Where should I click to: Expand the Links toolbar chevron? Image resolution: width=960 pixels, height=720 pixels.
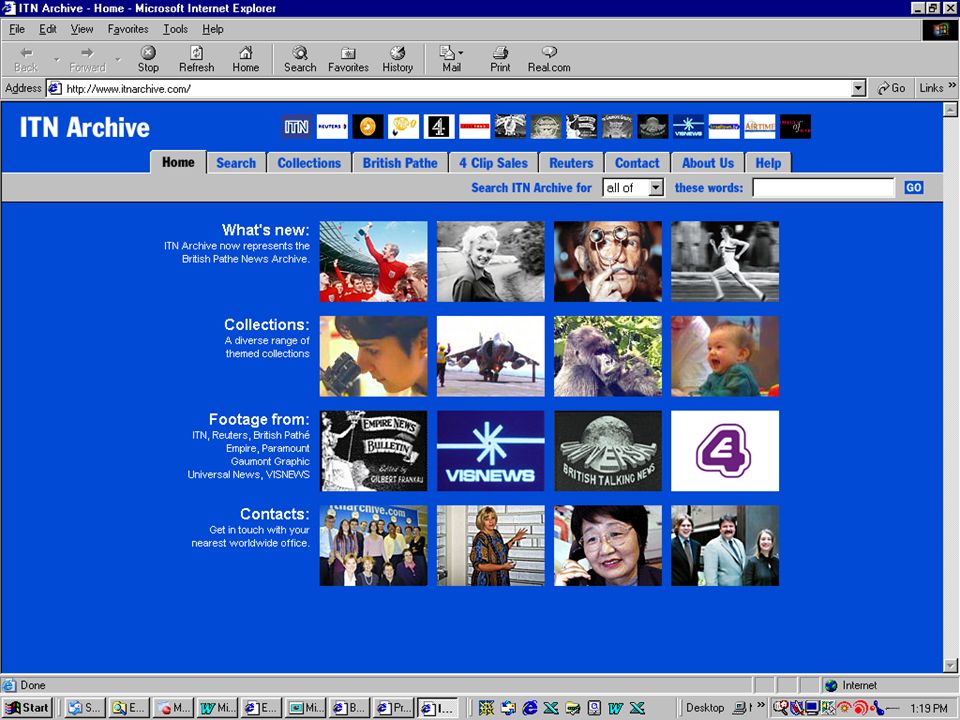pyautogui.click(x=951, y=86)
